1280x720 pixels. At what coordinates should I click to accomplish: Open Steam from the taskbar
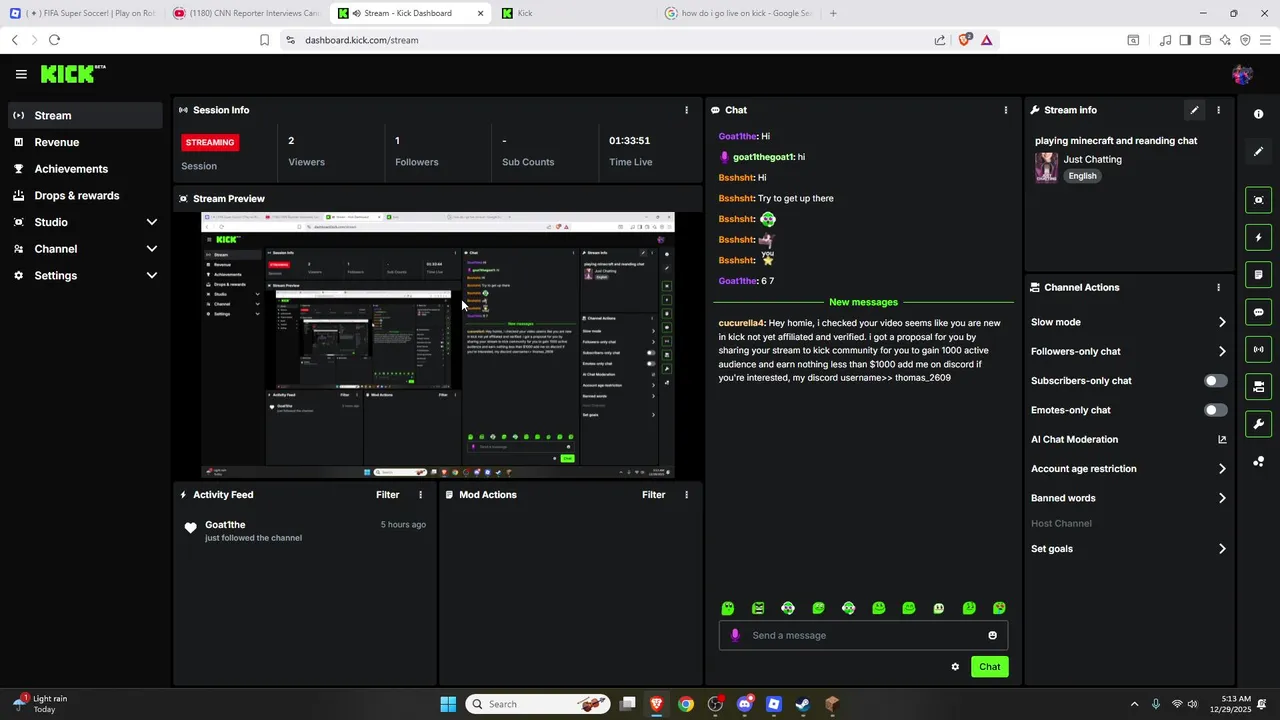click(802, 704)
